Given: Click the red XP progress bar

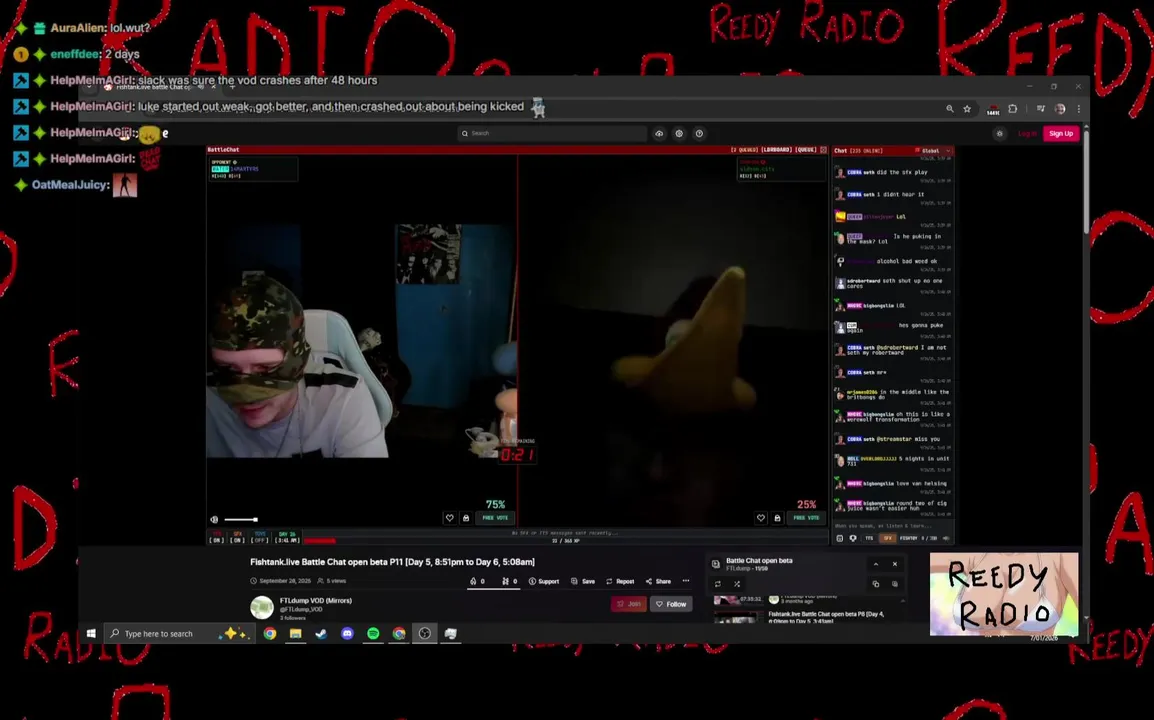Looking at the screenshot, I should click(x=320, y=540).
